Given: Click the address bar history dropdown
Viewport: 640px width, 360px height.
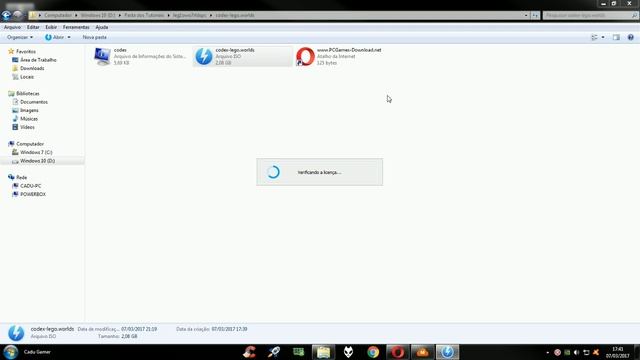Looking at the screenshot, I should click(x=526, y=15).
